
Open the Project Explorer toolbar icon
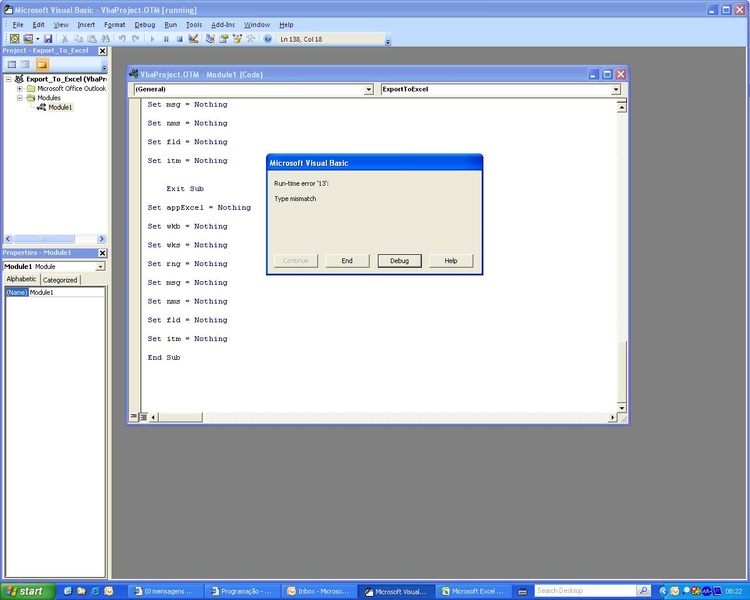[210, 39]
